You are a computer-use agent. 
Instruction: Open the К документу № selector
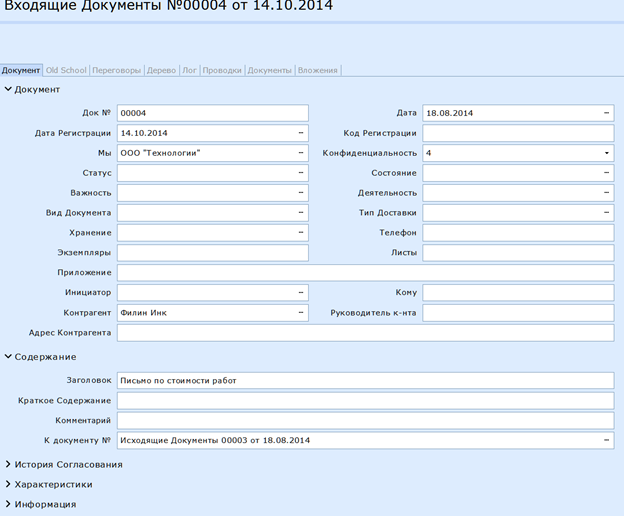606,440
